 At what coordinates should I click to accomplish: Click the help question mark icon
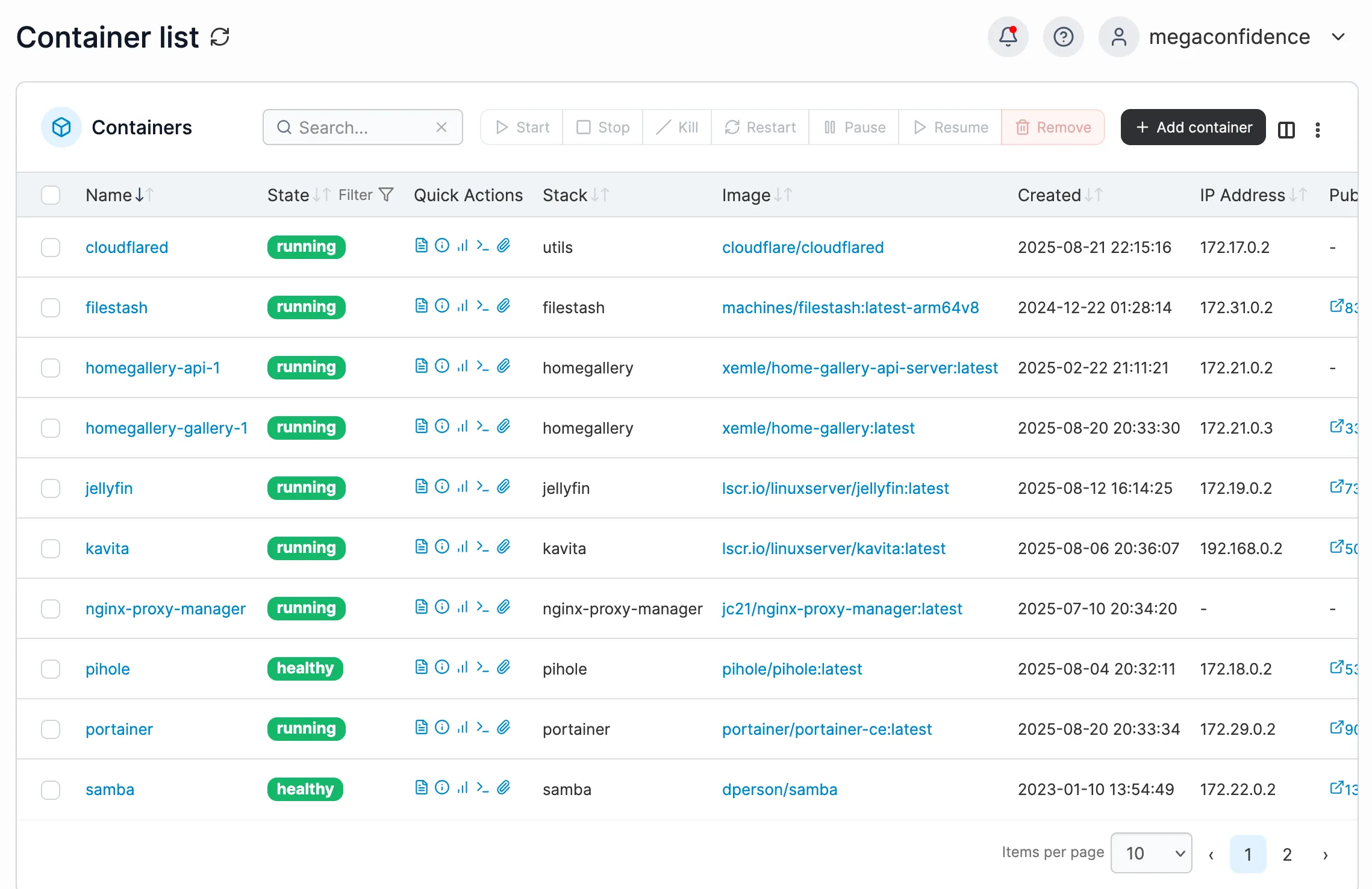point(1063,37)
